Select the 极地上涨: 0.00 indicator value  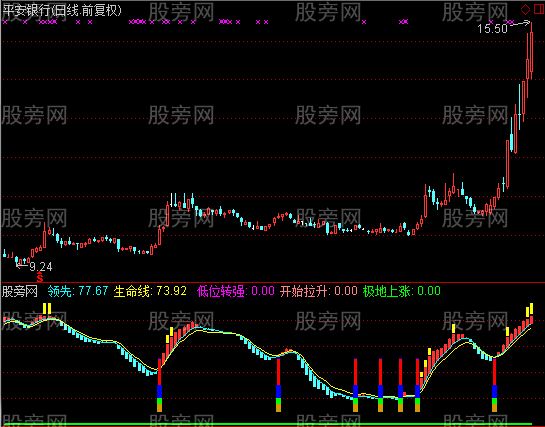[x=402, y=291]
